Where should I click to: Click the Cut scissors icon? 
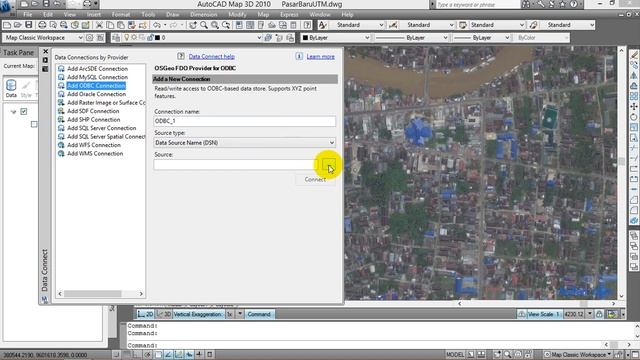coord(99,25)
